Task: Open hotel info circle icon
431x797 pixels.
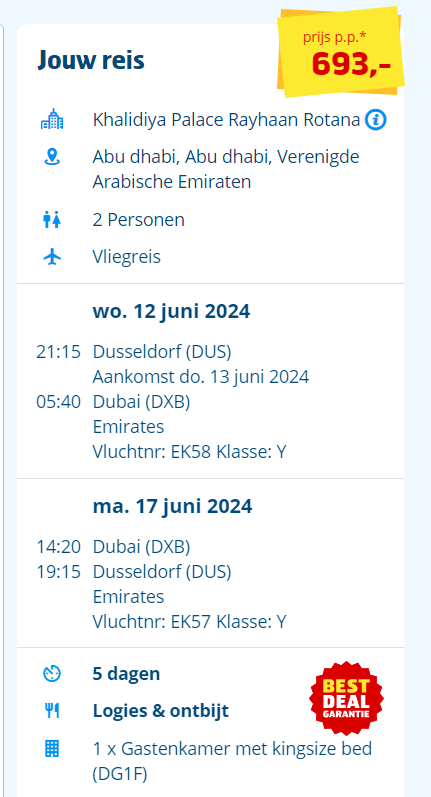Action: pyautogui.click(x=376, y=120)
